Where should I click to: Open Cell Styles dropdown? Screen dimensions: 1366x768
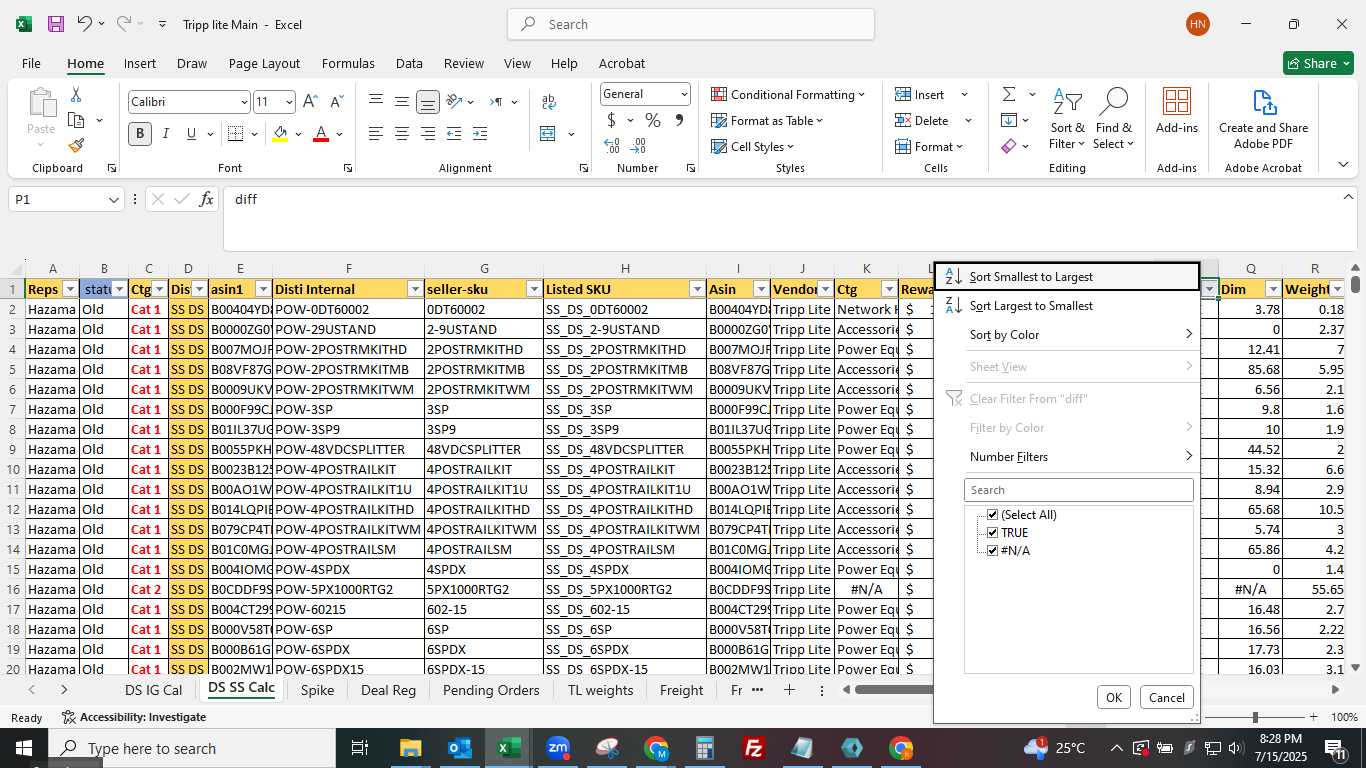754,146
